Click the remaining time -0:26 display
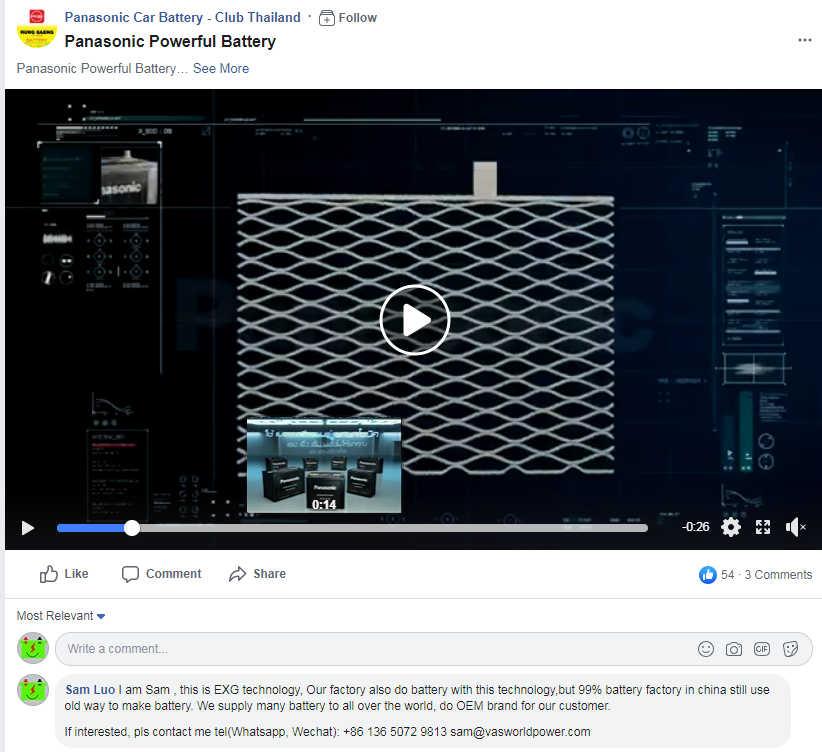Image resolution: width=822 pixels, height=752 pixels. (x=695, y=527)
